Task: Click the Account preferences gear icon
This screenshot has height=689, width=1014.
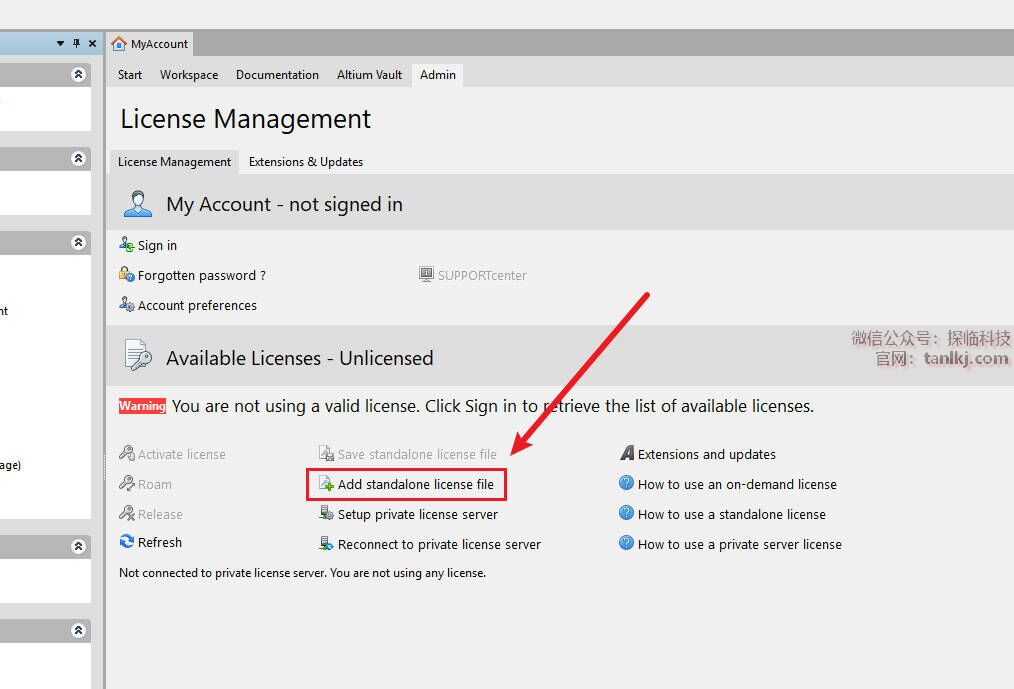Action: click(x=127, y=304)
